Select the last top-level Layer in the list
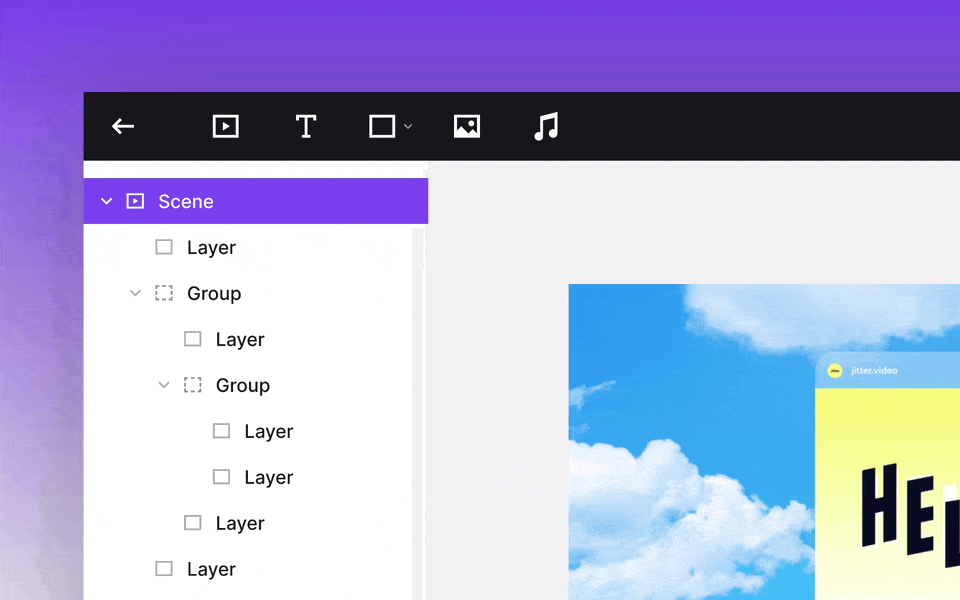 click(211, 569)
